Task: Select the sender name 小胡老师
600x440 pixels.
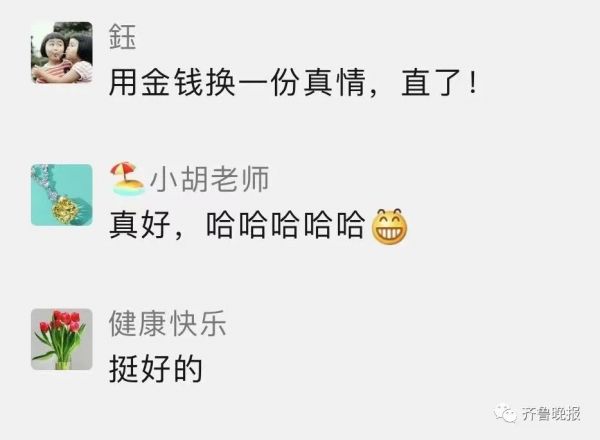Action: tap(209, 179)
